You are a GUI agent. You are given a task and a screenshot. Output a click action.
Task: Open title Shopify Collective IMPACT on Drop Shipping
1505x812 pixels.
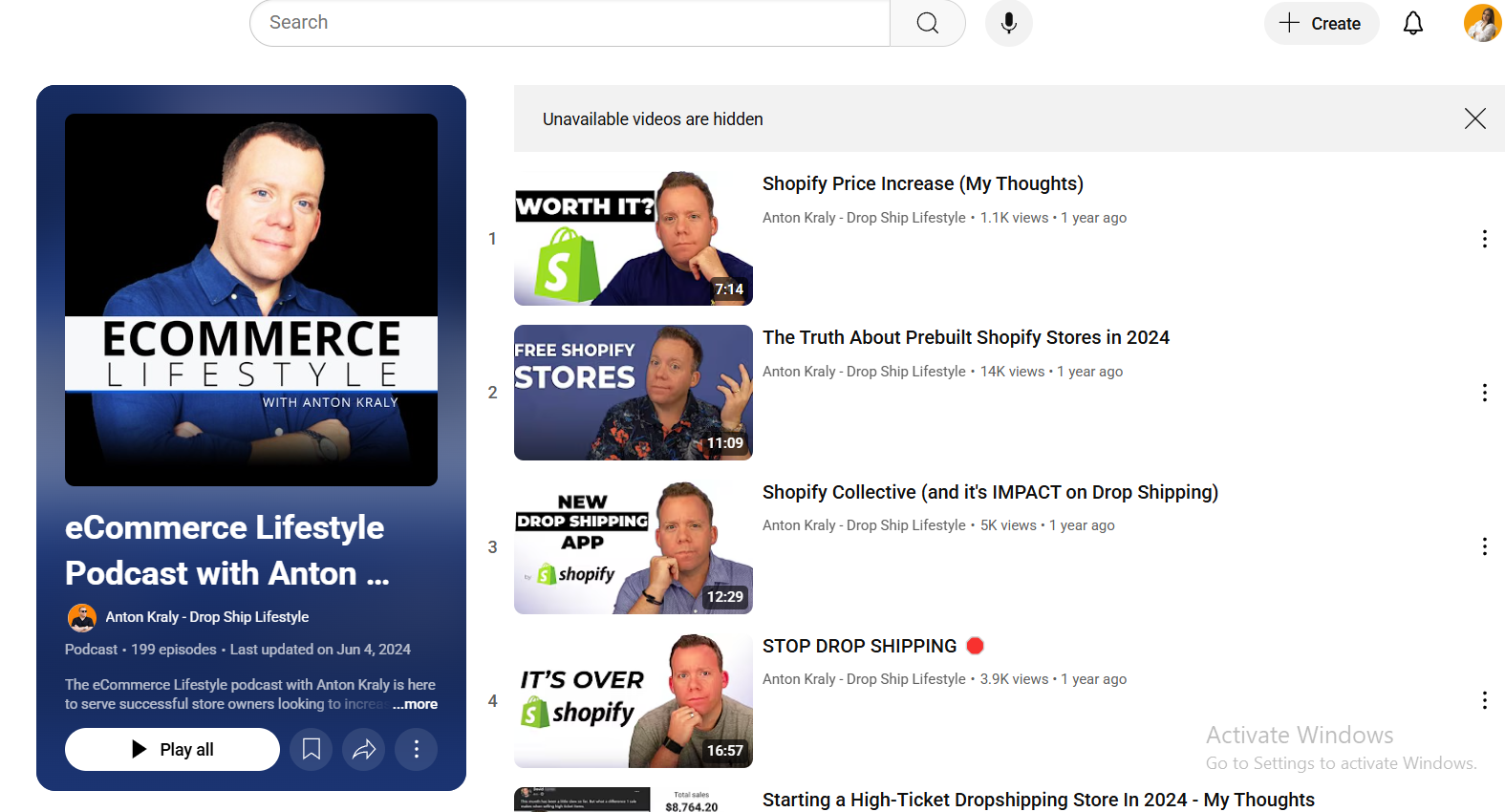(x=990, y=492)
